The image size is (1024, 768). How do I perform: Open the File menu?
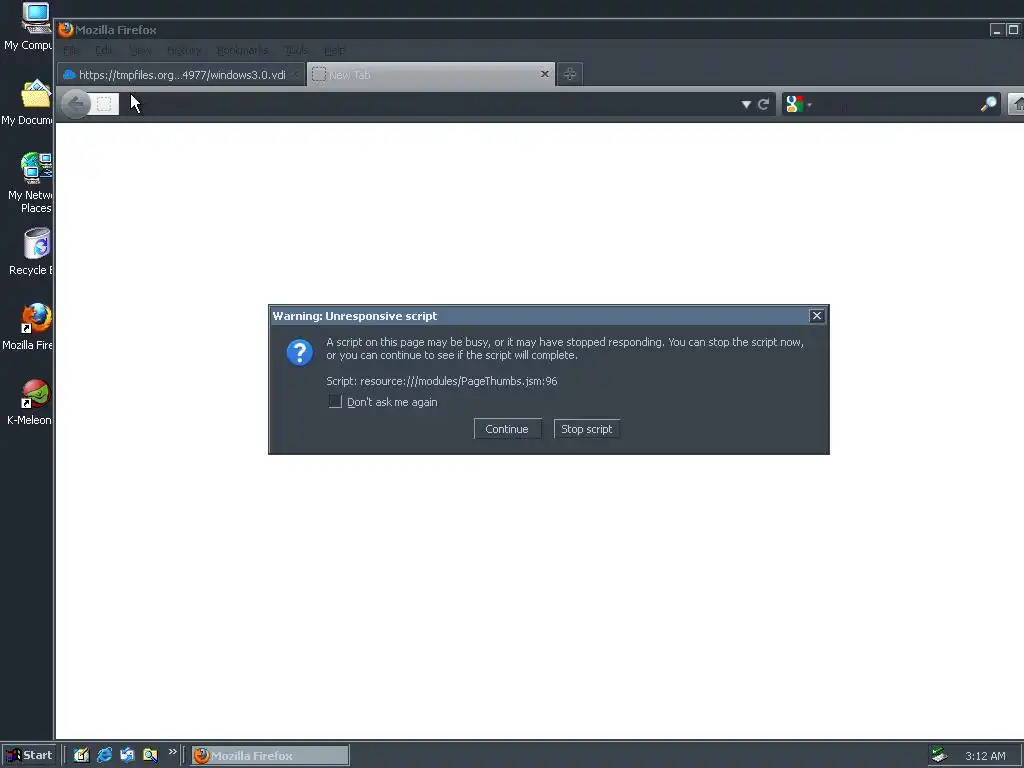[x=72, y=50]
